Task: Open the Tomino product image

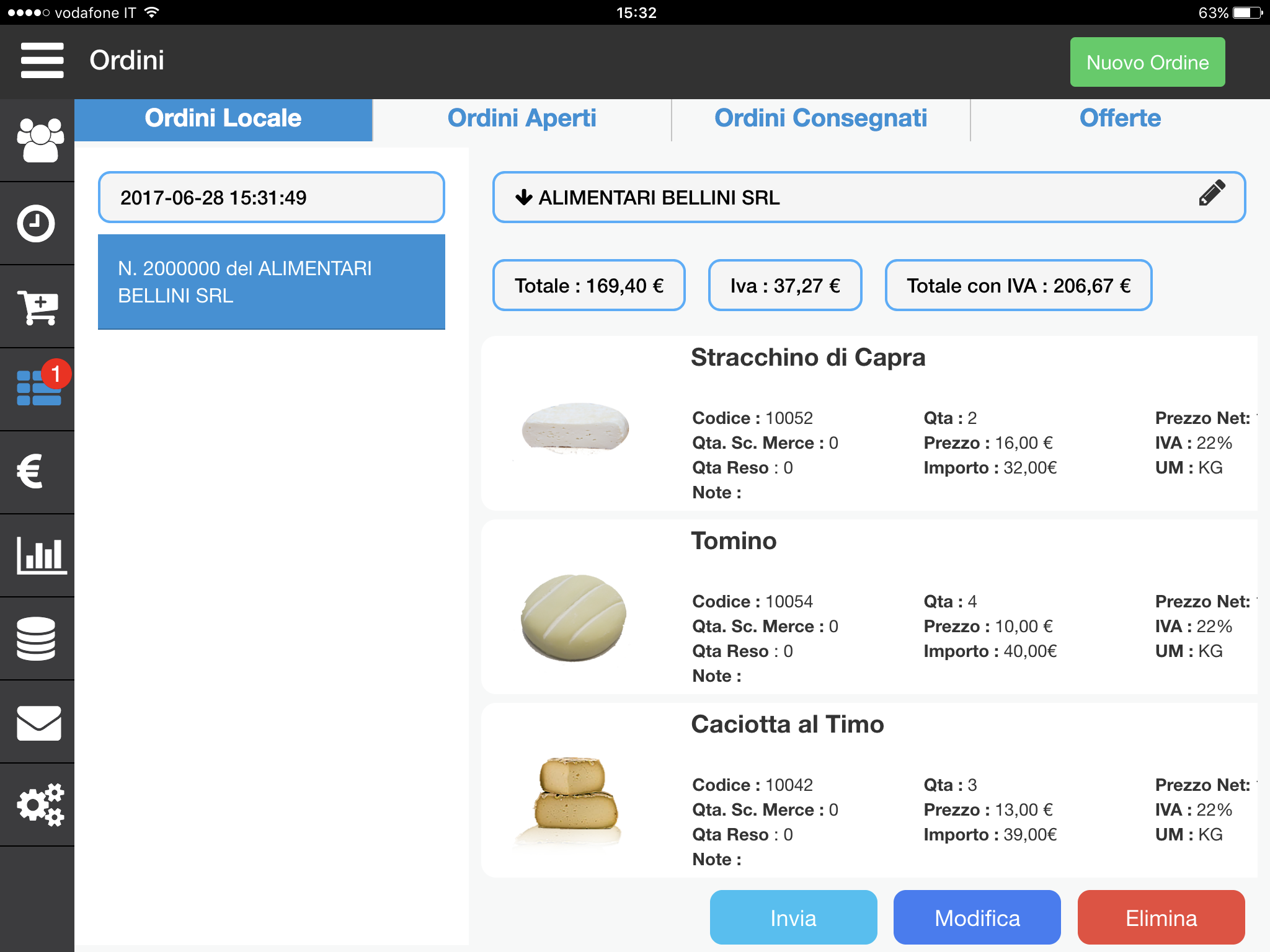Action: tap(574, 617)
